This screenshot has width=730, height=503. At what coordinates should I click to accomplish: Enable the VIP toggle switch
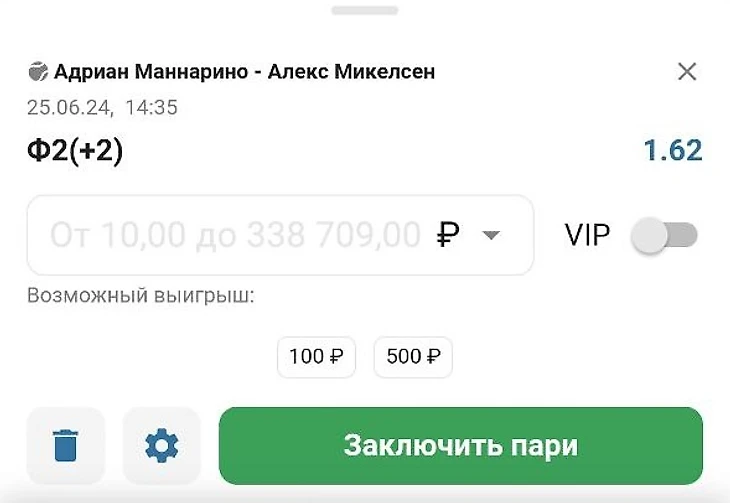click(665, 235)
